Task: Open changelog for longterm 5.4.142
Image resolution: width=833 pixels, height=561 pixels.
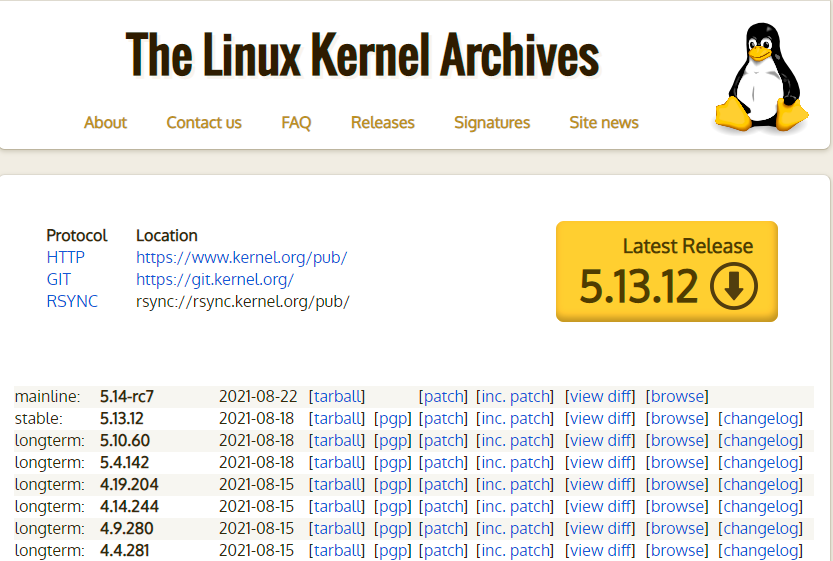Action: [x=760, y=463]
